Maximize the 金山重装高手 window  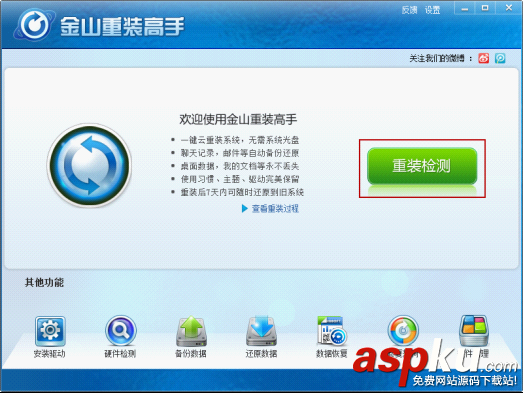(485, 8)
